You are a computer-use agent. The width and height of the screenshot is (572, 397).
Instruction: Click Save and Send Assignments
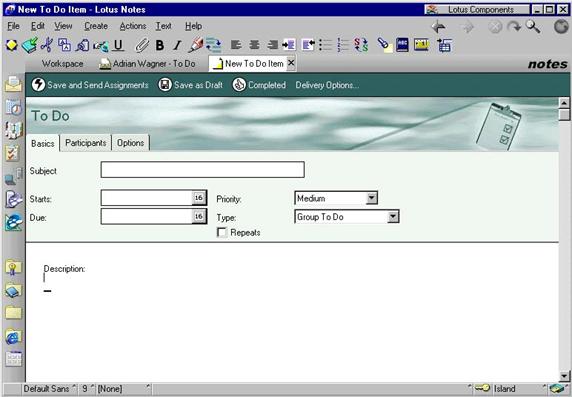(90, 85)
